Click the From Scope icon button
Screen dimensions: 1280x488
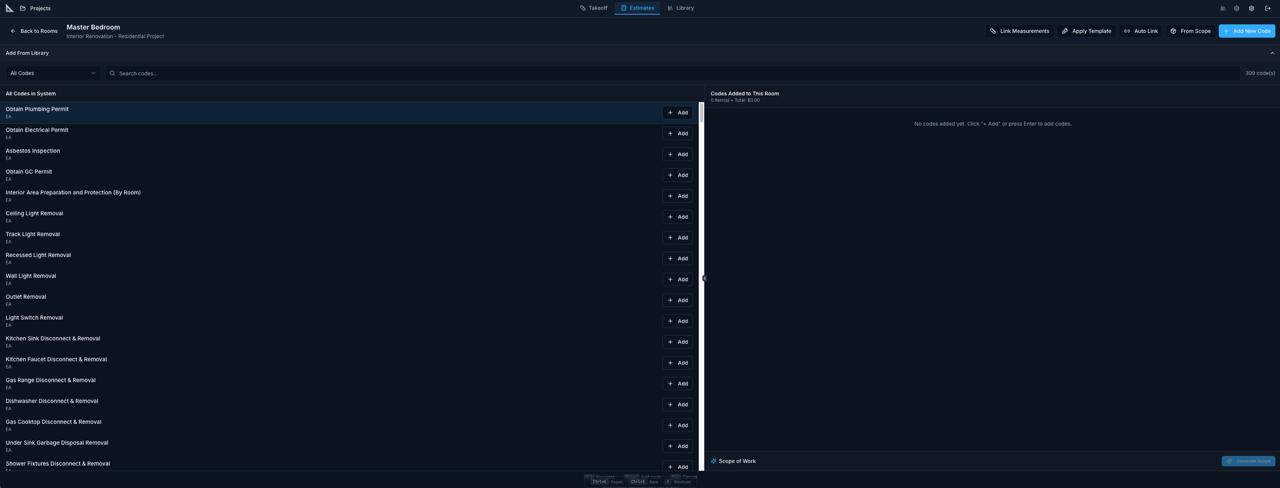[1173, 31]
